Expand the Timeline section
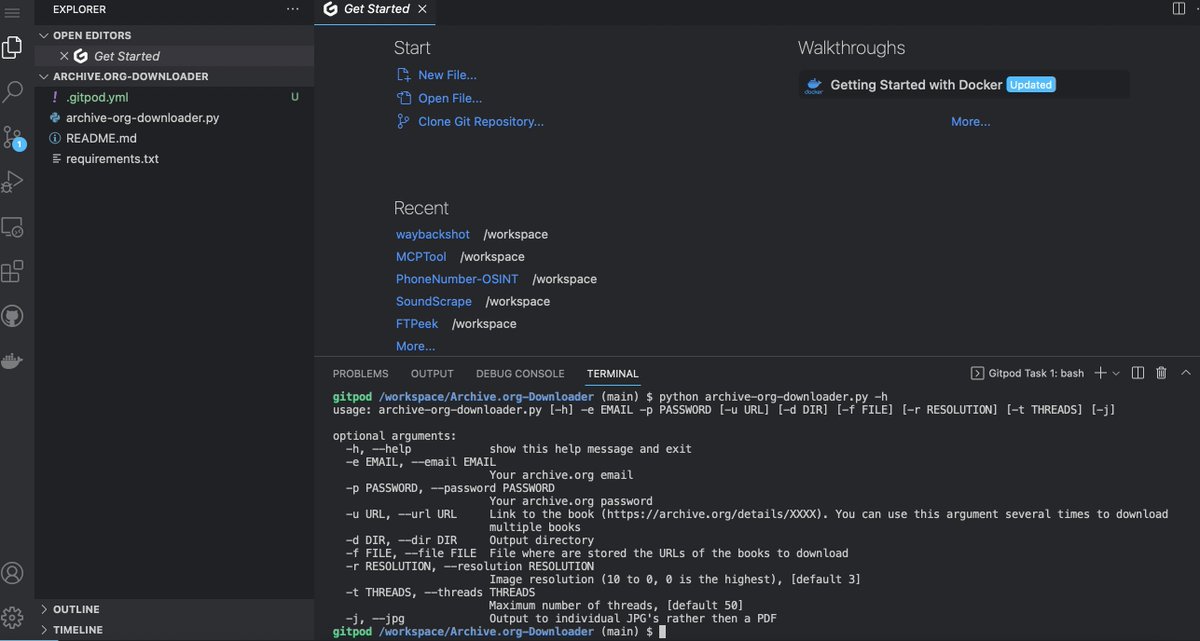This screenshot has height=641, width=1200. pos(174,630)
